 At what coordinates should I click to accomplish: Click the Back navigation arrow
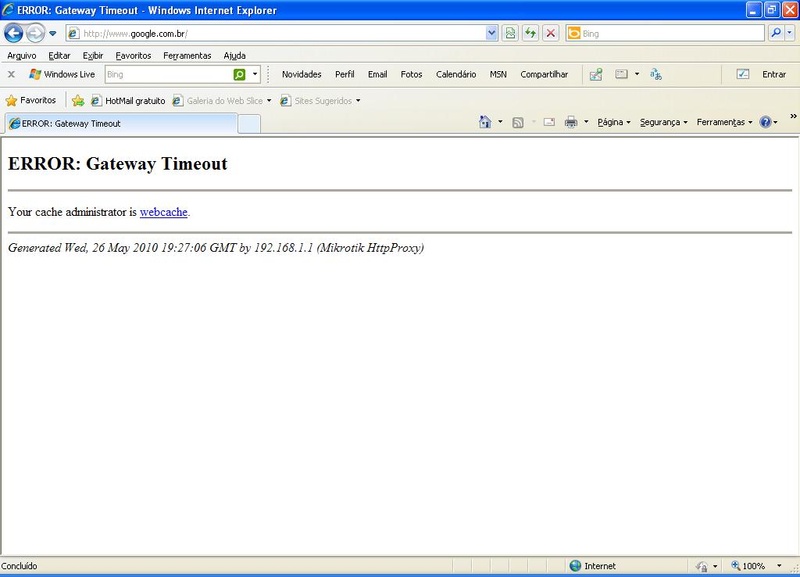14,34
